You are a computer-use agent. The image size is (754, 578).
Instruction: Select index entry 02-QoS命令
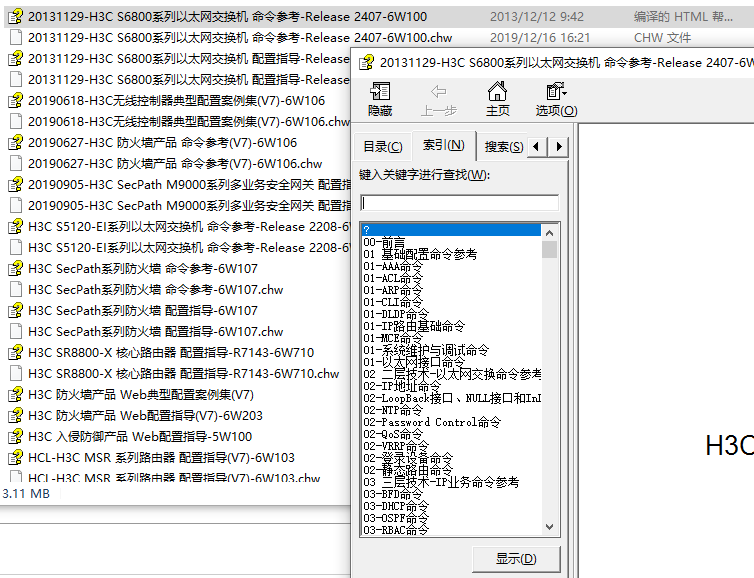(x=393, y=434)
